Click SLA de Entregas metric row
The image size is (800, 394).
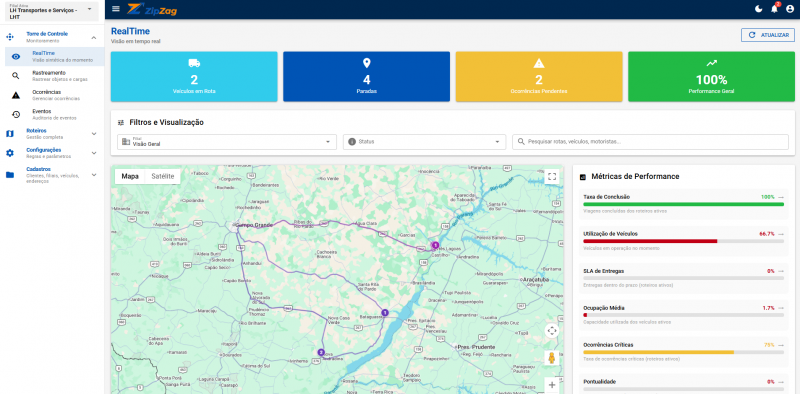(x=683, y=277)
